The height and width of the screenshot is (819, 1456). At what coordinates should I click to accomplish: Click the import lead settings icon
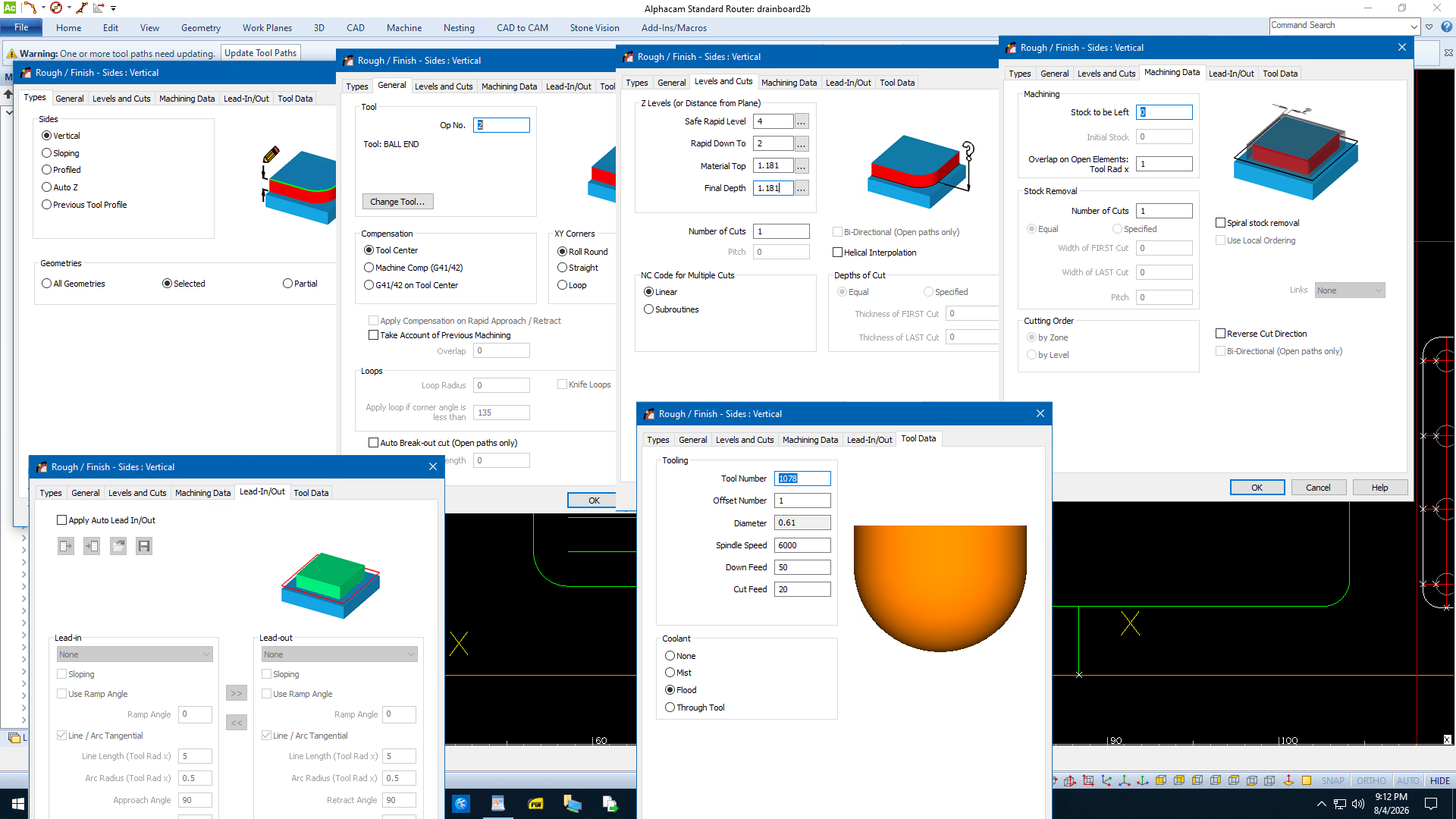92,546
